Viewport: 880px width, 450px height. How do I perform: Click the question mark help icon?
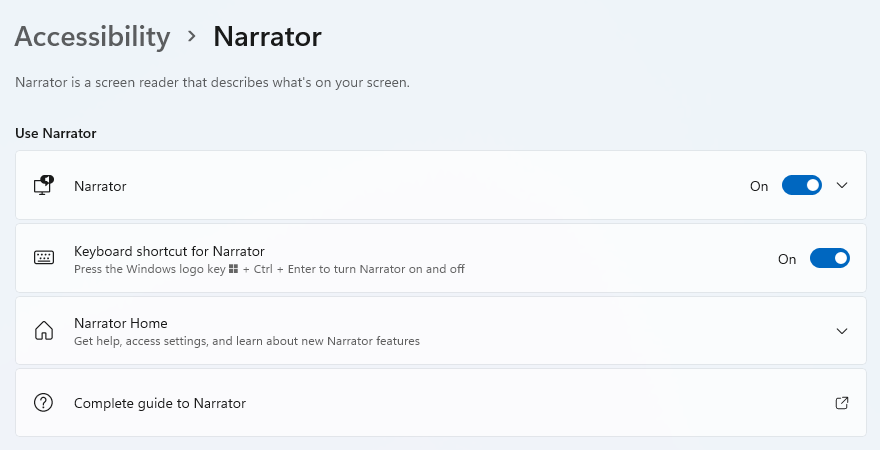pyautogui.click(x=43, y=403)
